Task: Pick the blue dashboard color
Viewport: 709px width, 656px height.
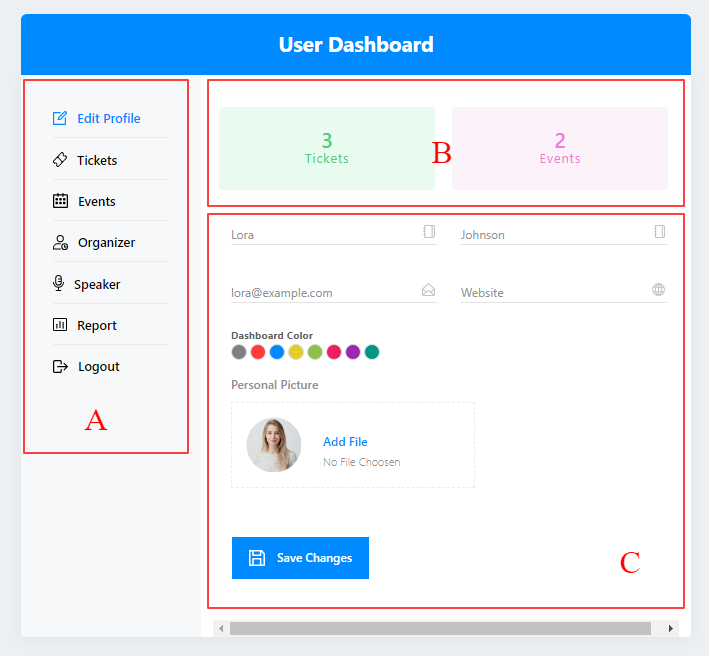Action: (x=277, y=352)
